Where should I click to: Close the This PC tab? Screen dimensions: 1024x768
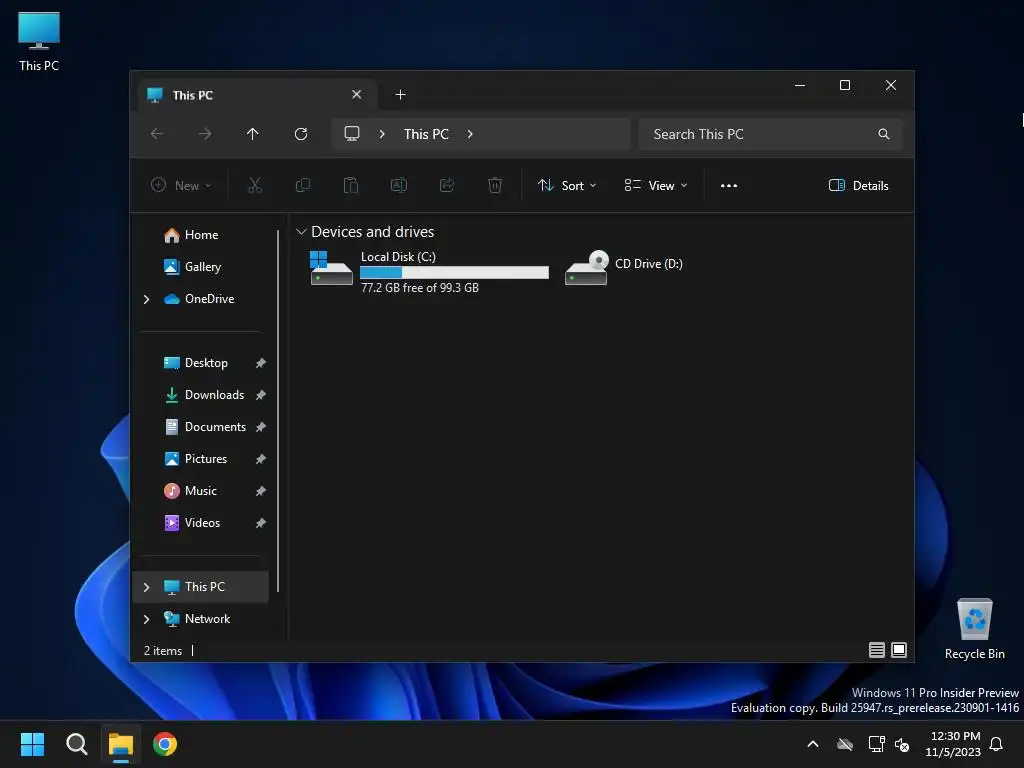357,95
